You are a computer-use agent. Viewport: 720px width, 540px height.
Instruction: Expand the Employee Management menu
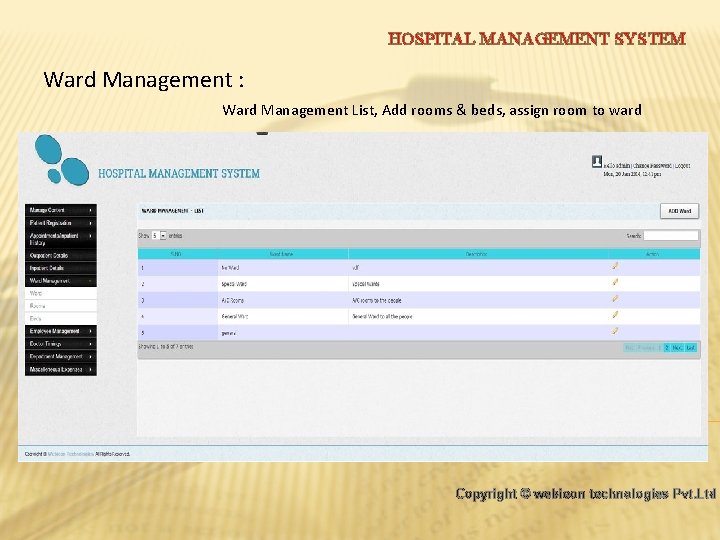pos(61,331)
